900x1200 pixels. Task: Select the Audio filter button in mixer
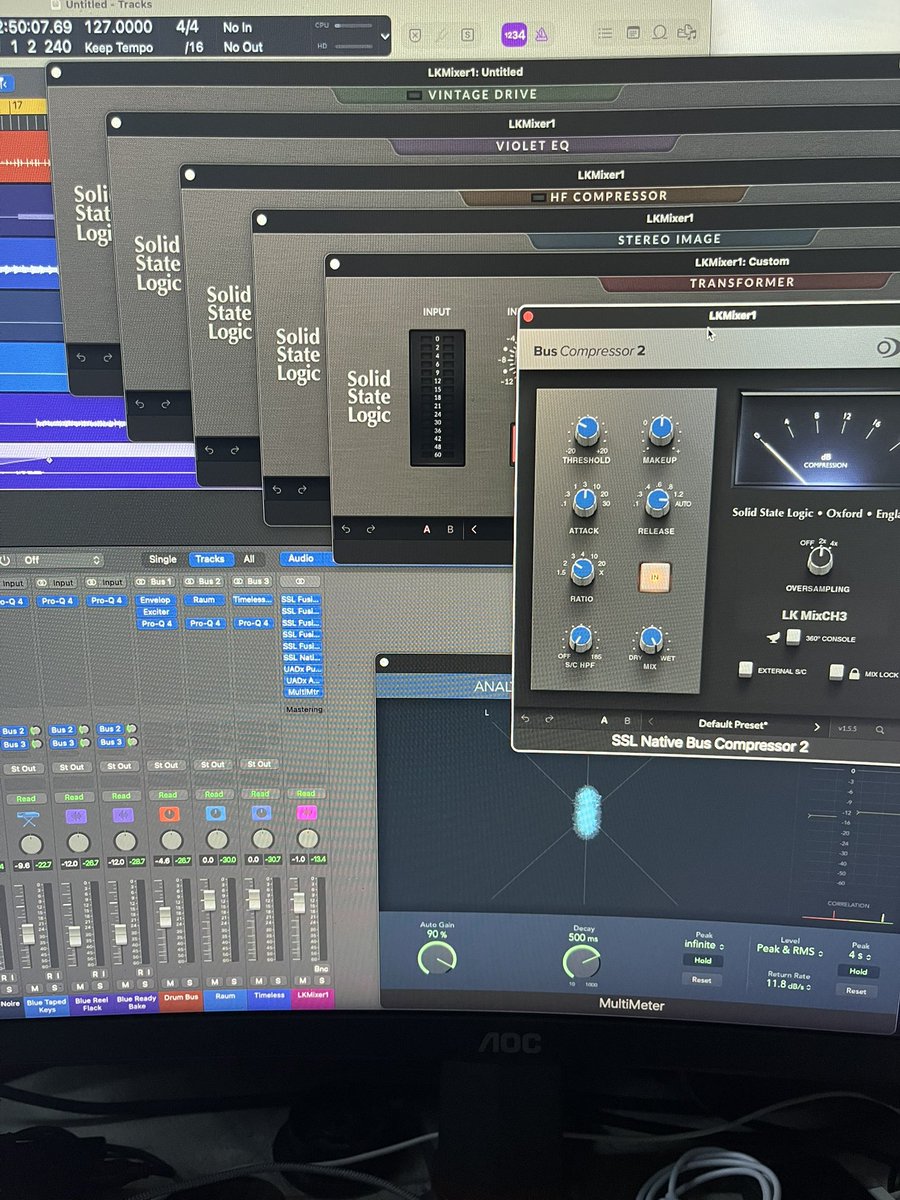coord(300,559)
